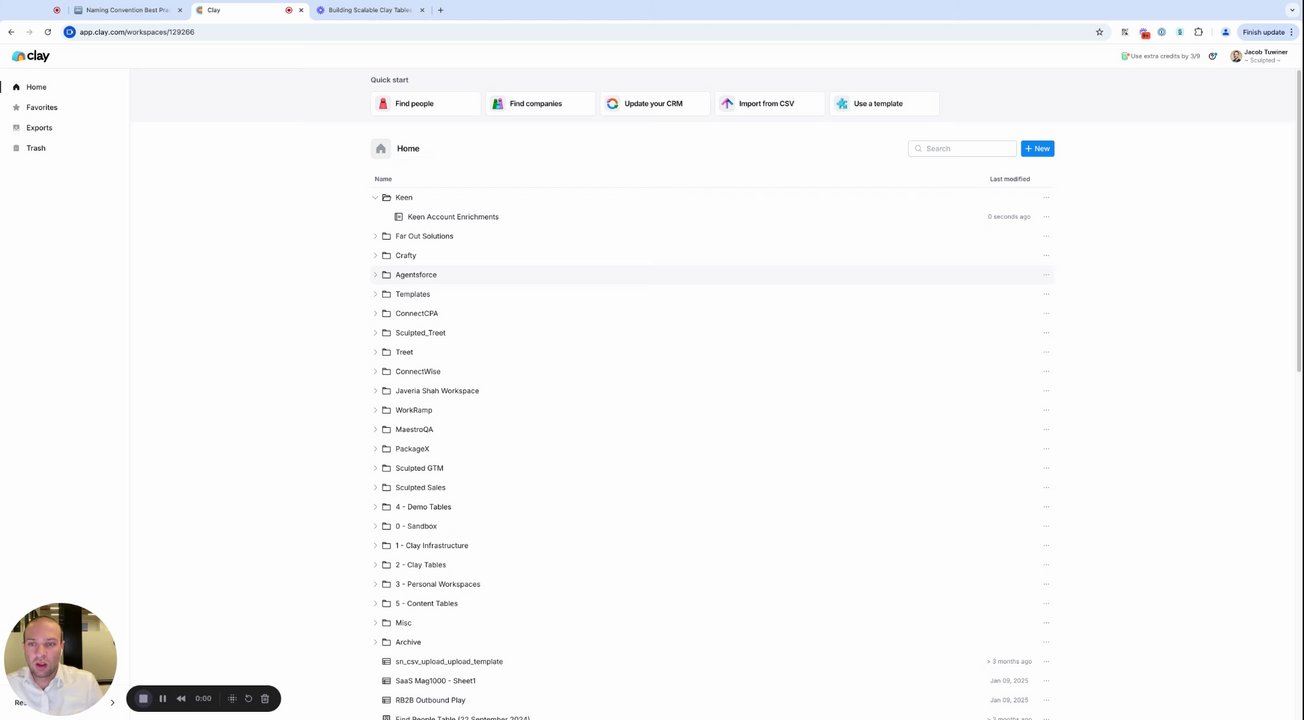
Task: Click the blue New button
Action: pos(1037,149)
